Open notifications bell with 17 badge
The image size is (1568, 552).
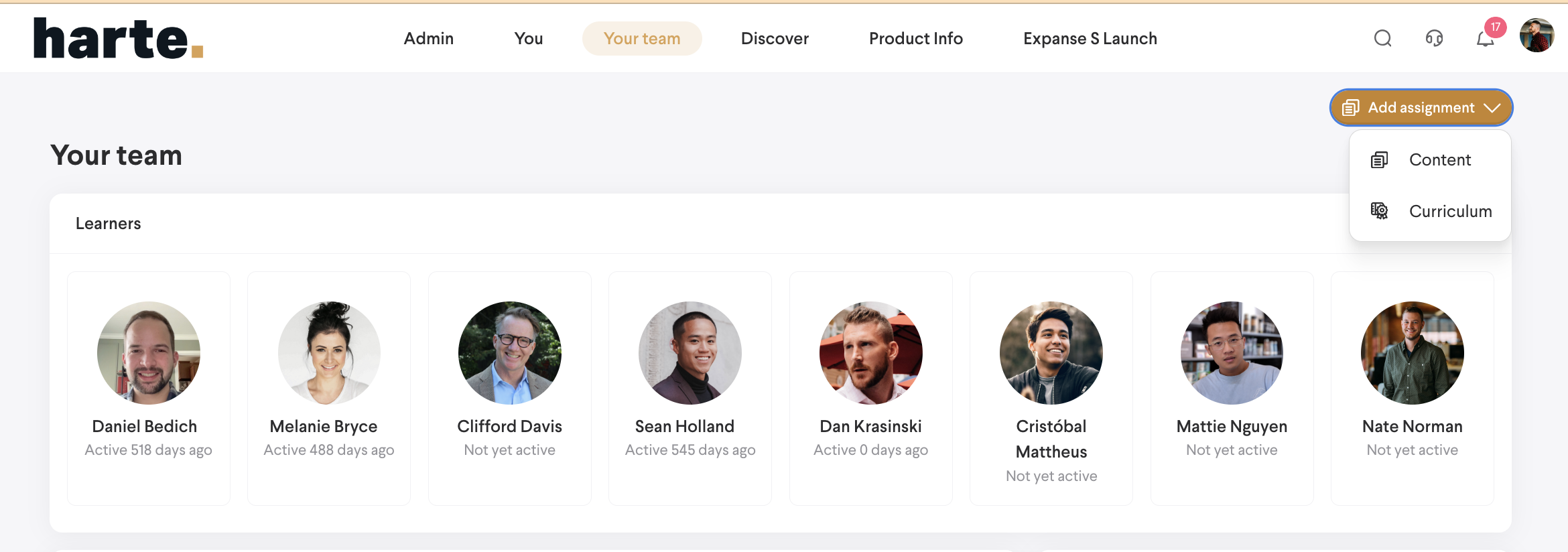pos(1486,39)
